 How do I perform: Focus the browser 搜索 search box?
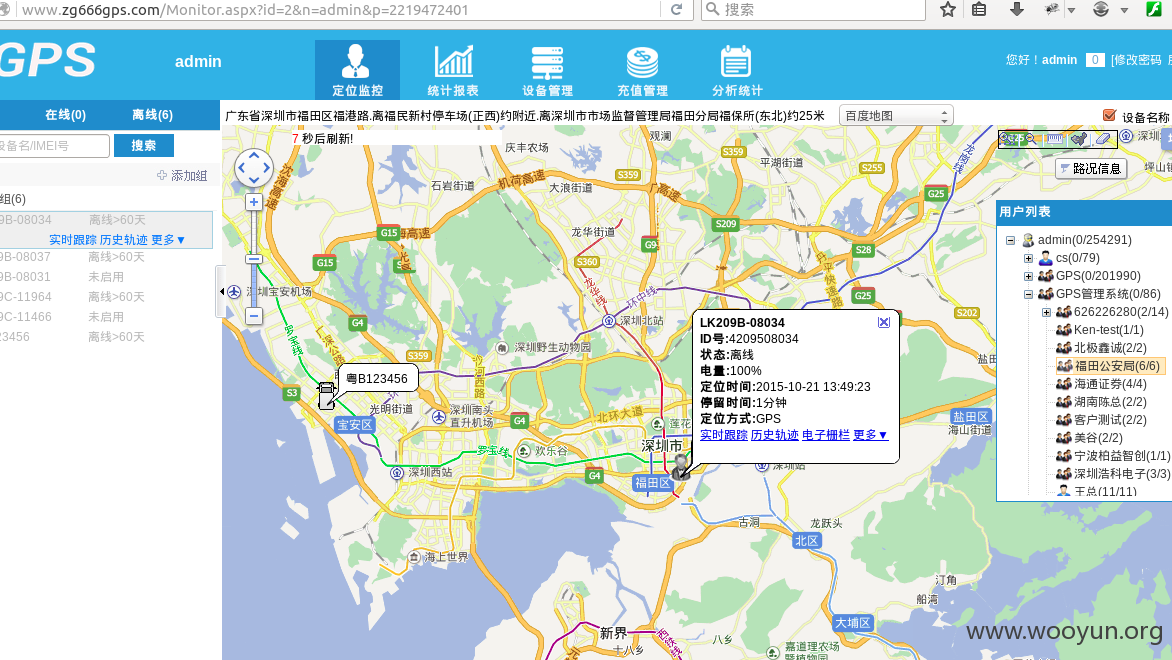[813, 10]
